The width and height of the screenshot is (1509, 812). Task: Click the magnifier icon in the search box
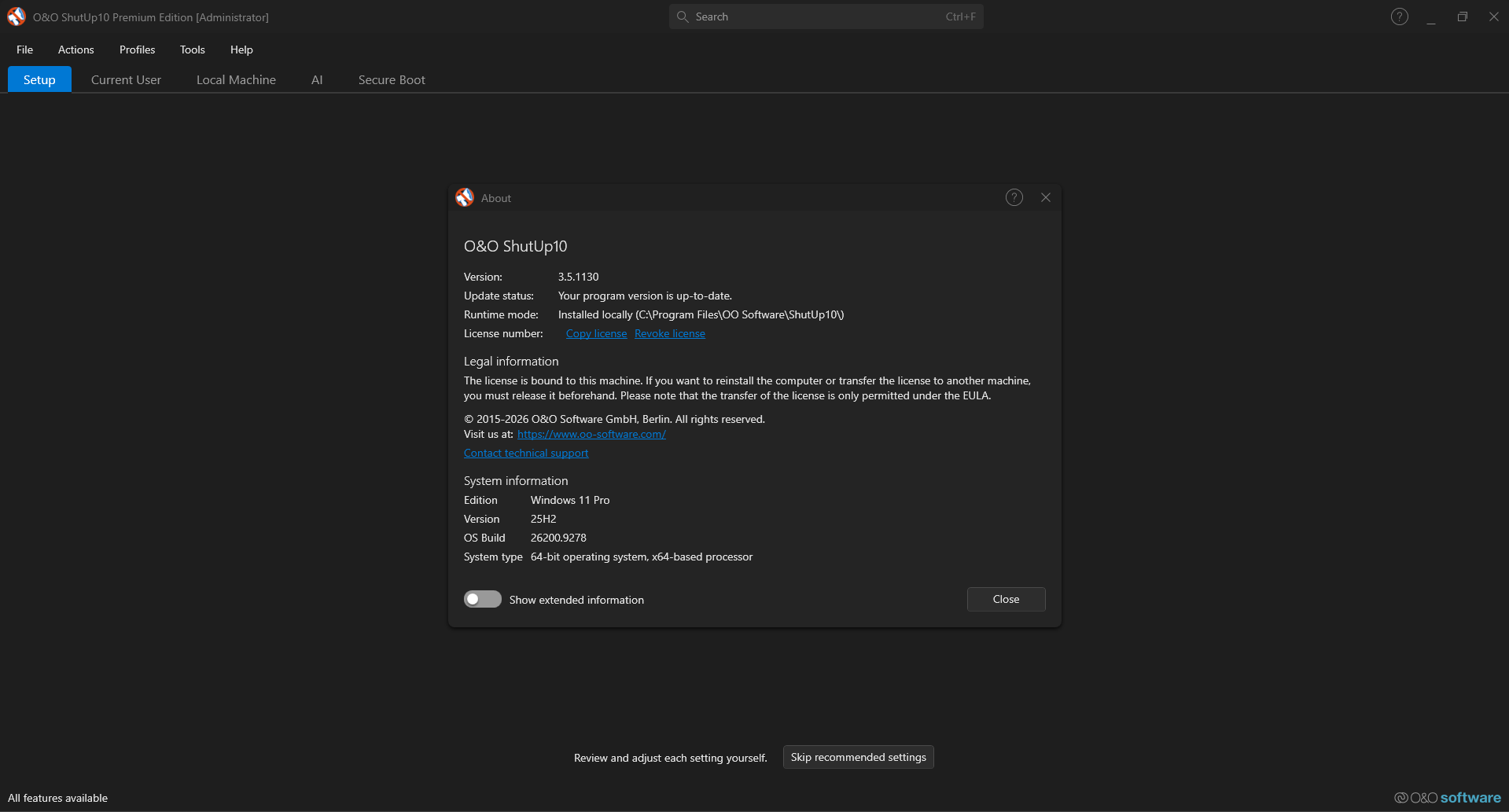pos(683,17)
